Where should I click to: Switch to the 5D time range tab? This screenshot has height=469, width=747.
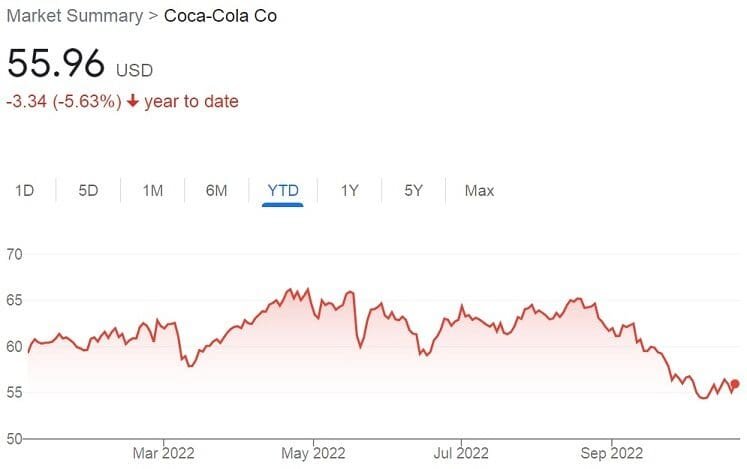(x=88, y=190)
